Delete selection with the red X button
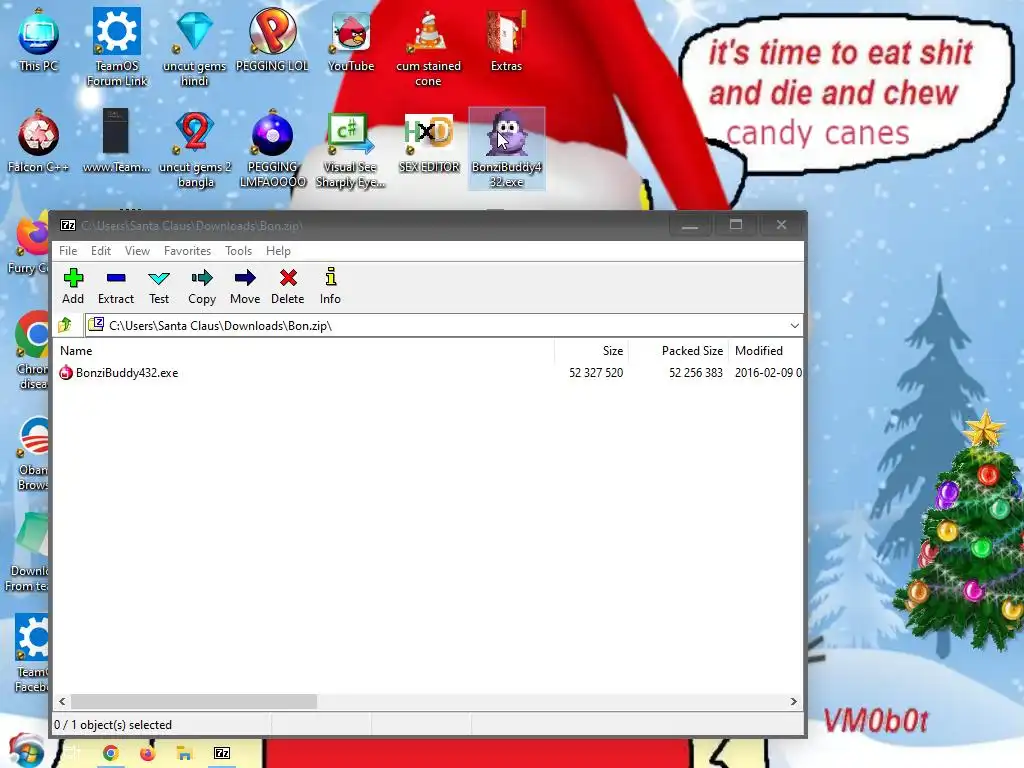This screenshot has width=1024, height=768. point(287,286)
